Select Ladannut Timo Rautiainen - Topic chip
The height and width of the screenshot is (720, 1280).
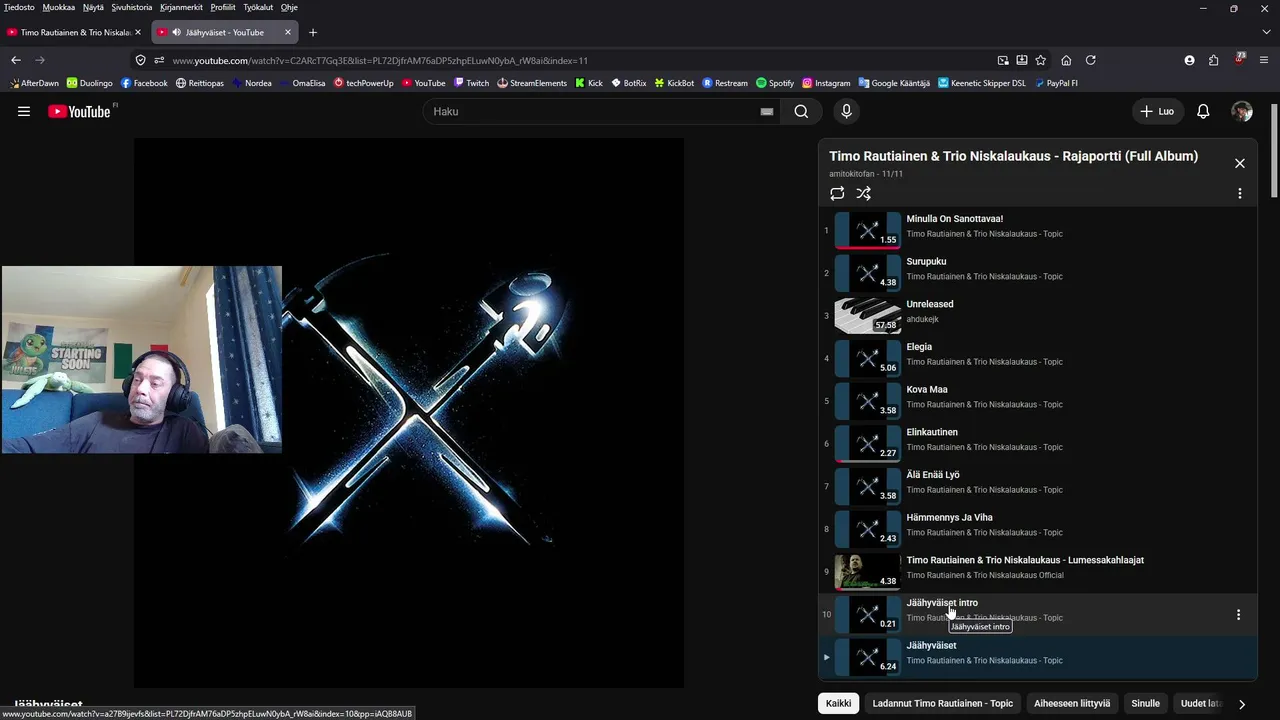[942, 703]
